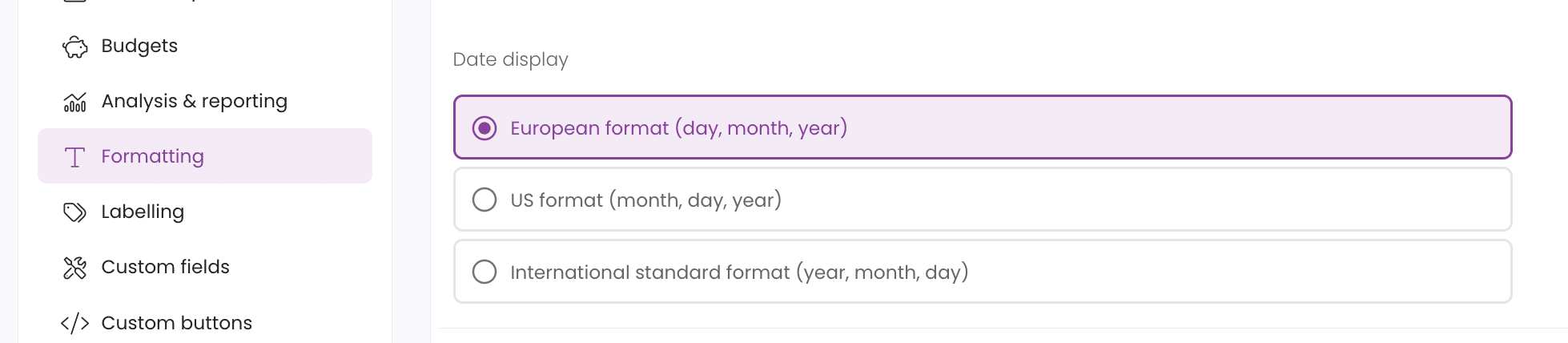Screen dimensions: 1568x343
Task: Click the Date display heading
Action: (511, 59)
